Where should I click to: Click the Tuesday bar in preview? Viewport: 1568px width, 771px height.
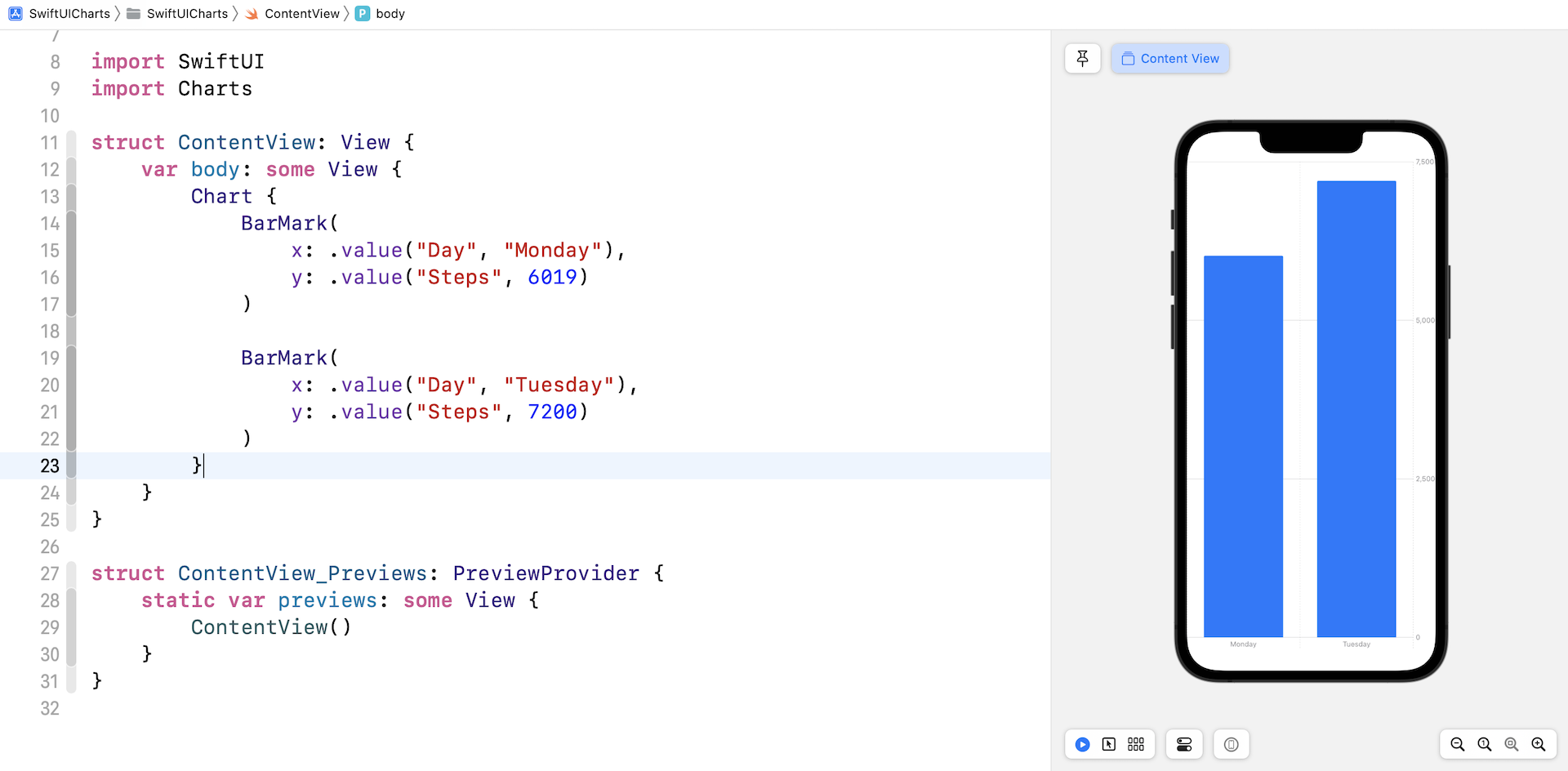click(1356, 408)
